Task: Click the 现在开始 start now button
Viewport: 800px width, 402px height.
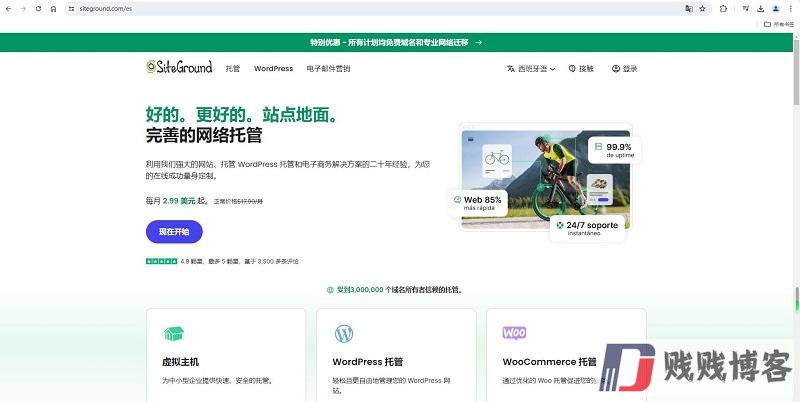Action: (x=174, y=232)
